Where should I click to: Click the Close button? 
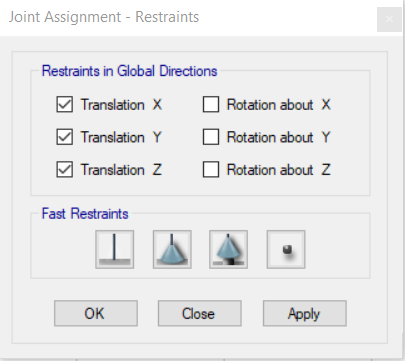point(200,313)
